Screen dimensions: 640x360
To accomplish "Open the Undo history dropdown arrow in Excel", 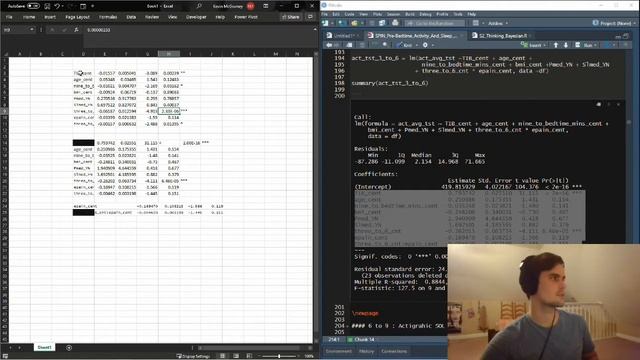I will (x=63, y=6).
